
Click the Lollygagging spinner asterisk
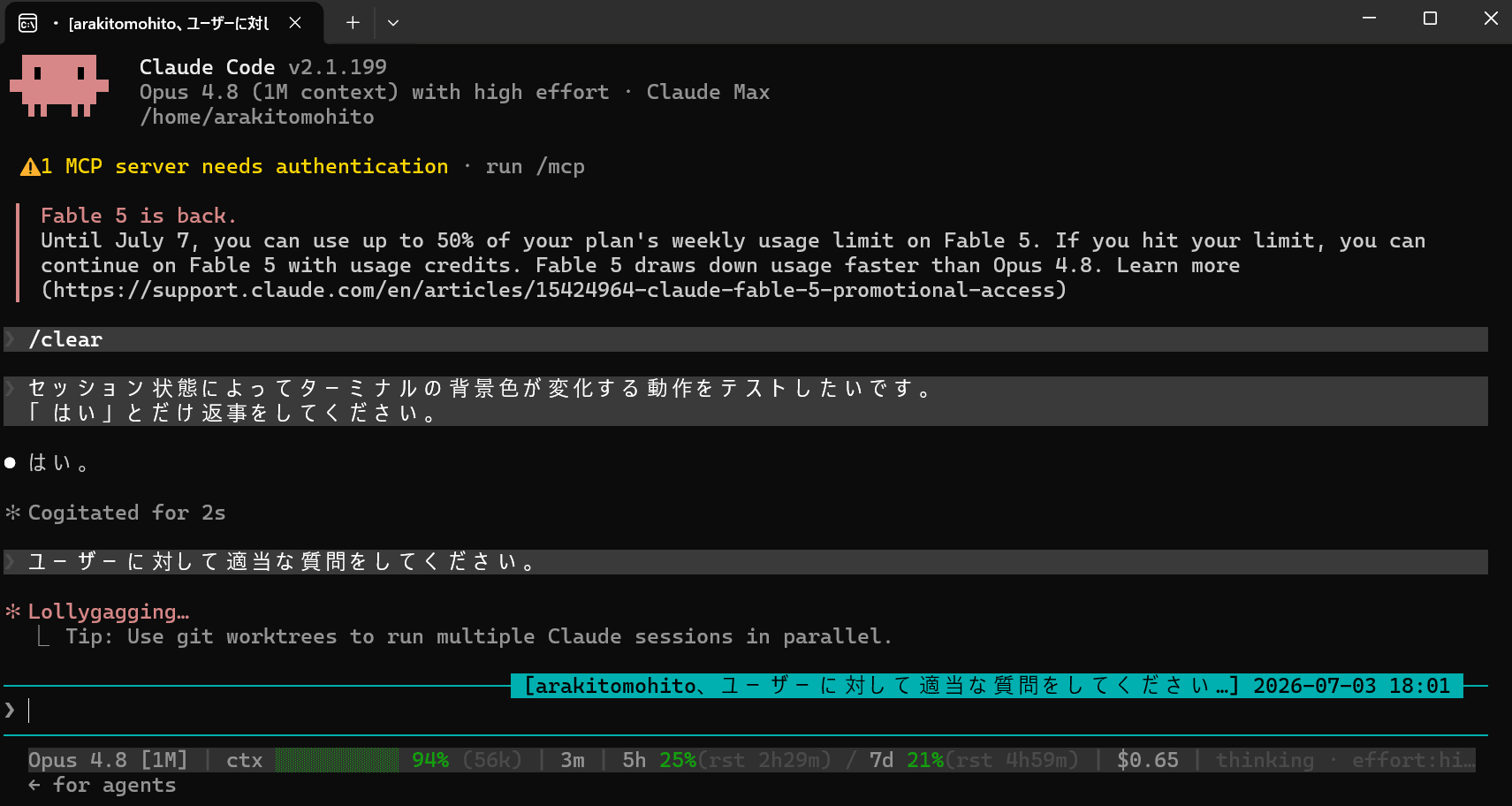pos(12,612)
